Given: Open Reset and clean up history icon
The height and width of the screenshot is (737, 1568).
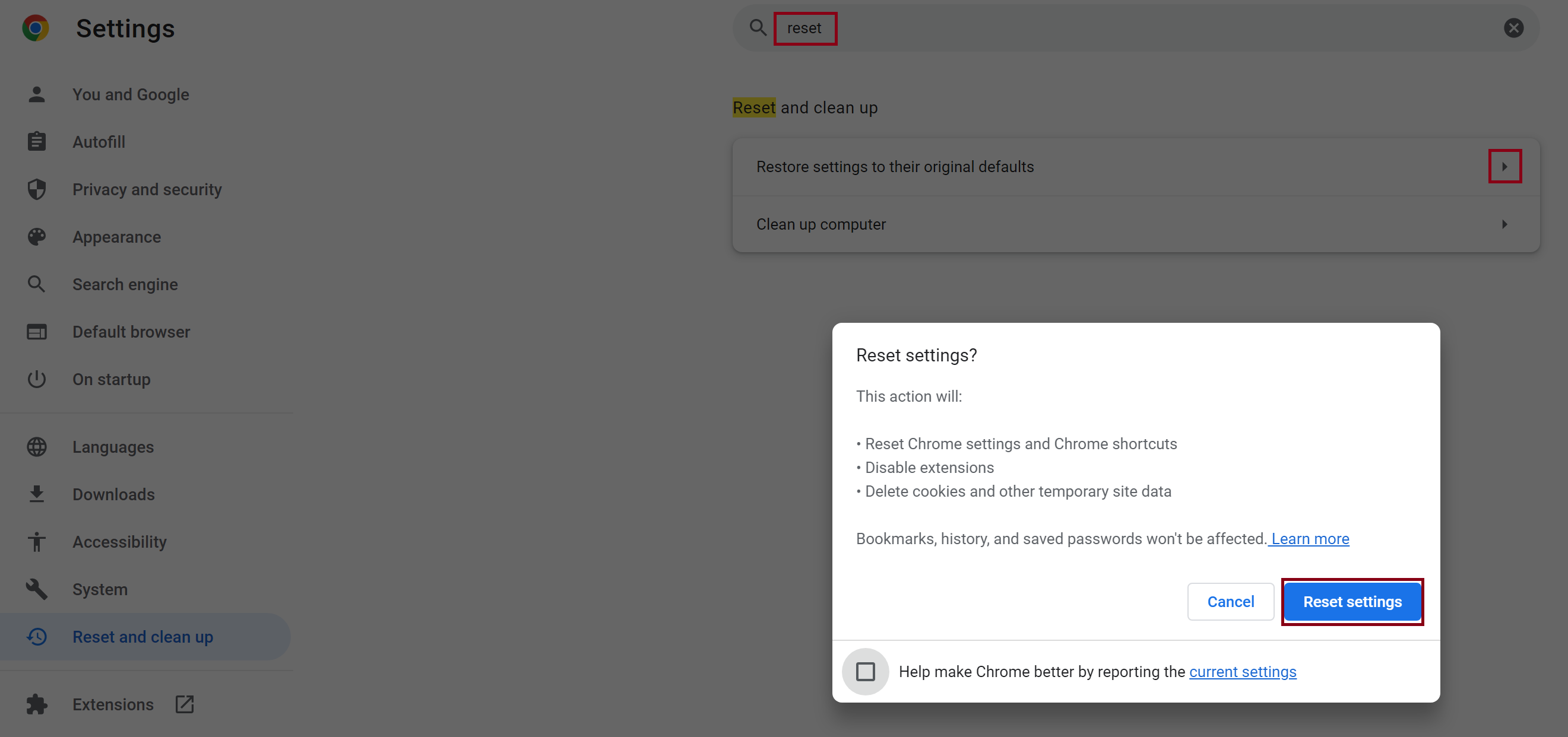Looking at the screenshot, I should click(x=37, y=637).
